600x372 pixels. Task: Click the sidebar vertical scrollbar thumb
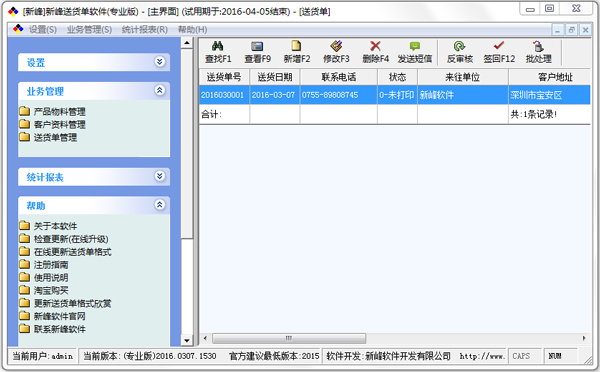[187, 143]
